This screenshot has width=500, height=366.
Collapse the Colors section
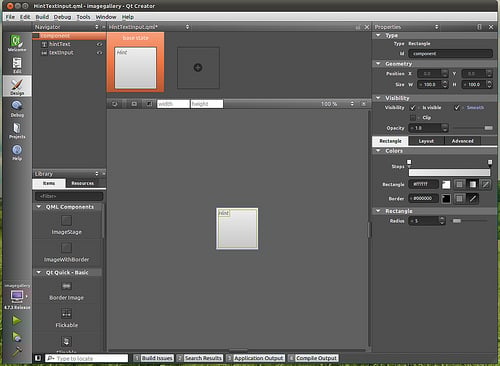378,151
